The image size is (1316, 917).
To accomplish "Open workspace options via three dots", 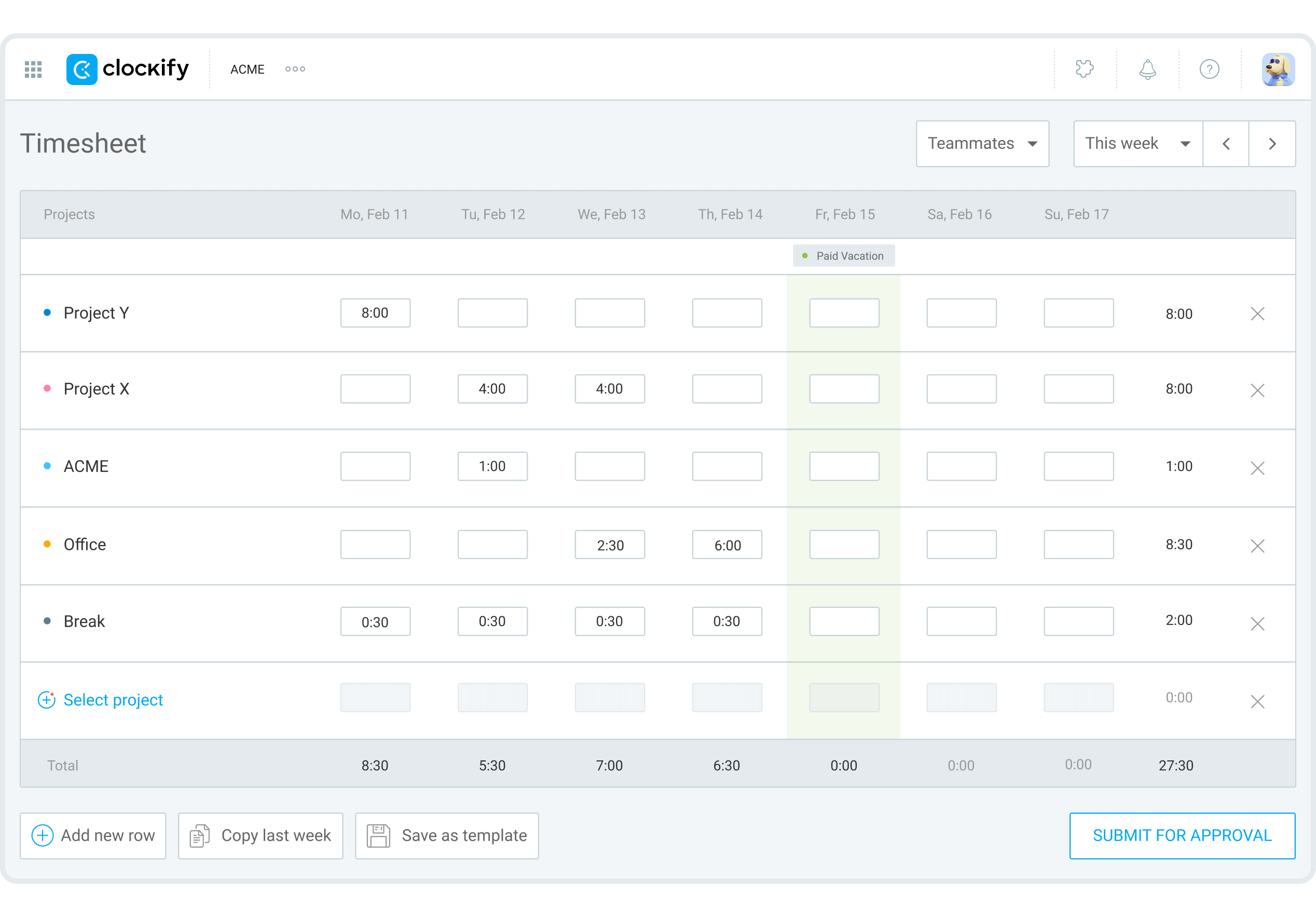I will point(295,69).
